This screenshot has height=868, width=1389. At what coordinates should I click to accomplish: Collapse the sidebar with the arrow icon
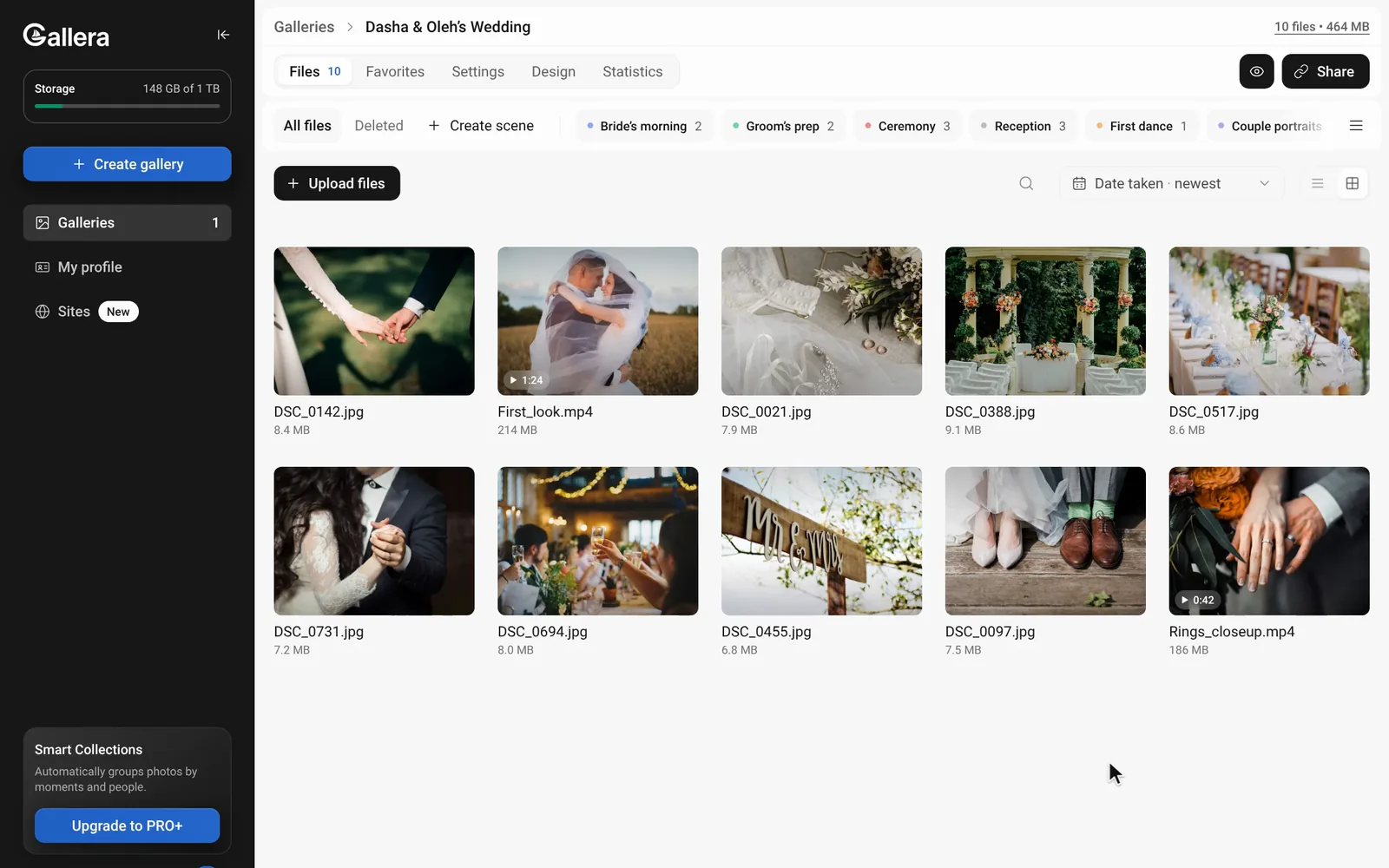223,35
